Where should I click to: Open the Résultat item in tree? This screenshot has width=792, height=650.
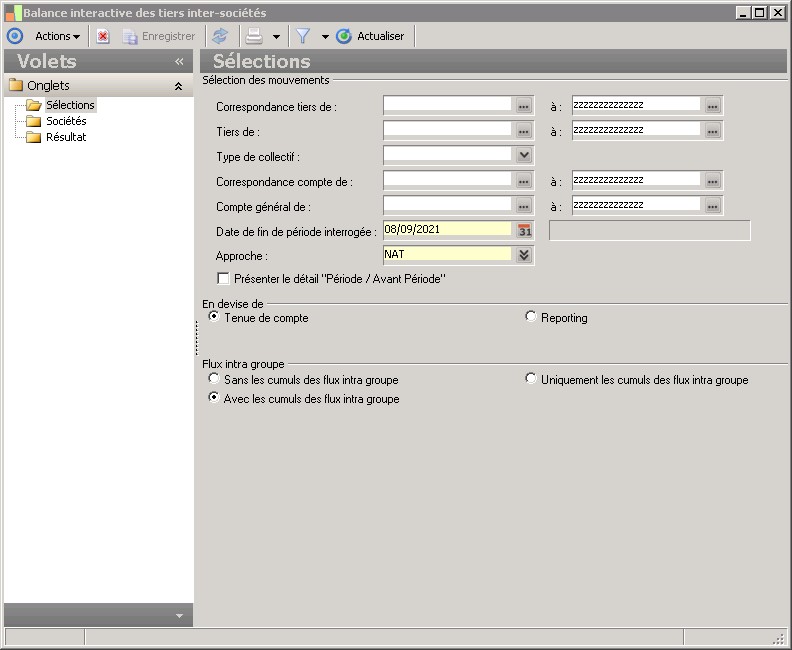66,137
